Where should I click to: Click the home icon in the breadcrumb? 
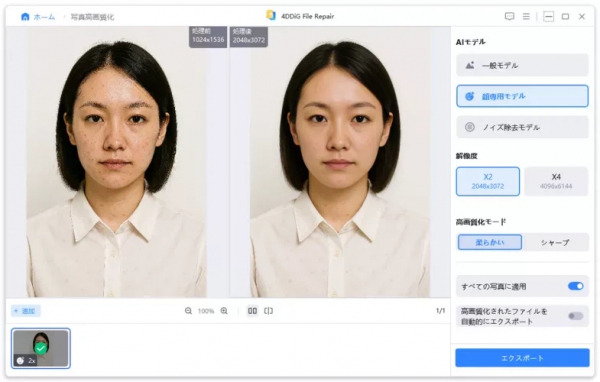pyautogui.click(x=25, y=17)
